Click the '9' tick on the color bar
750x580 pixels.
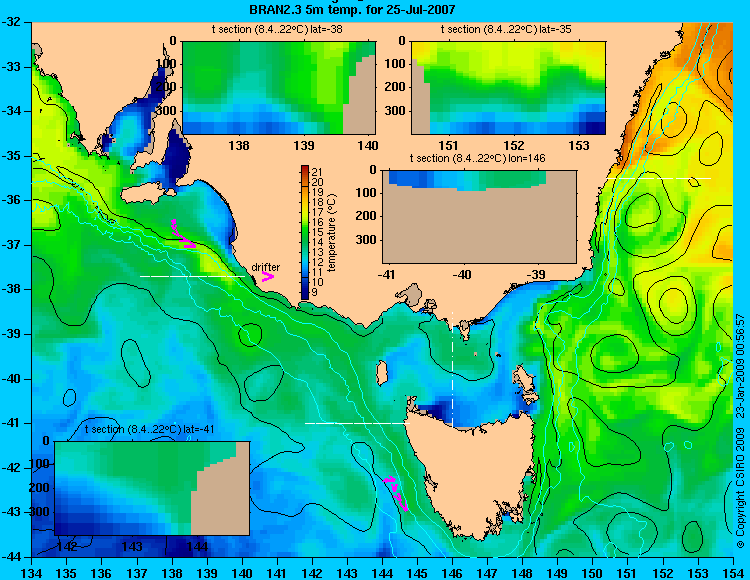coord(314,292)
